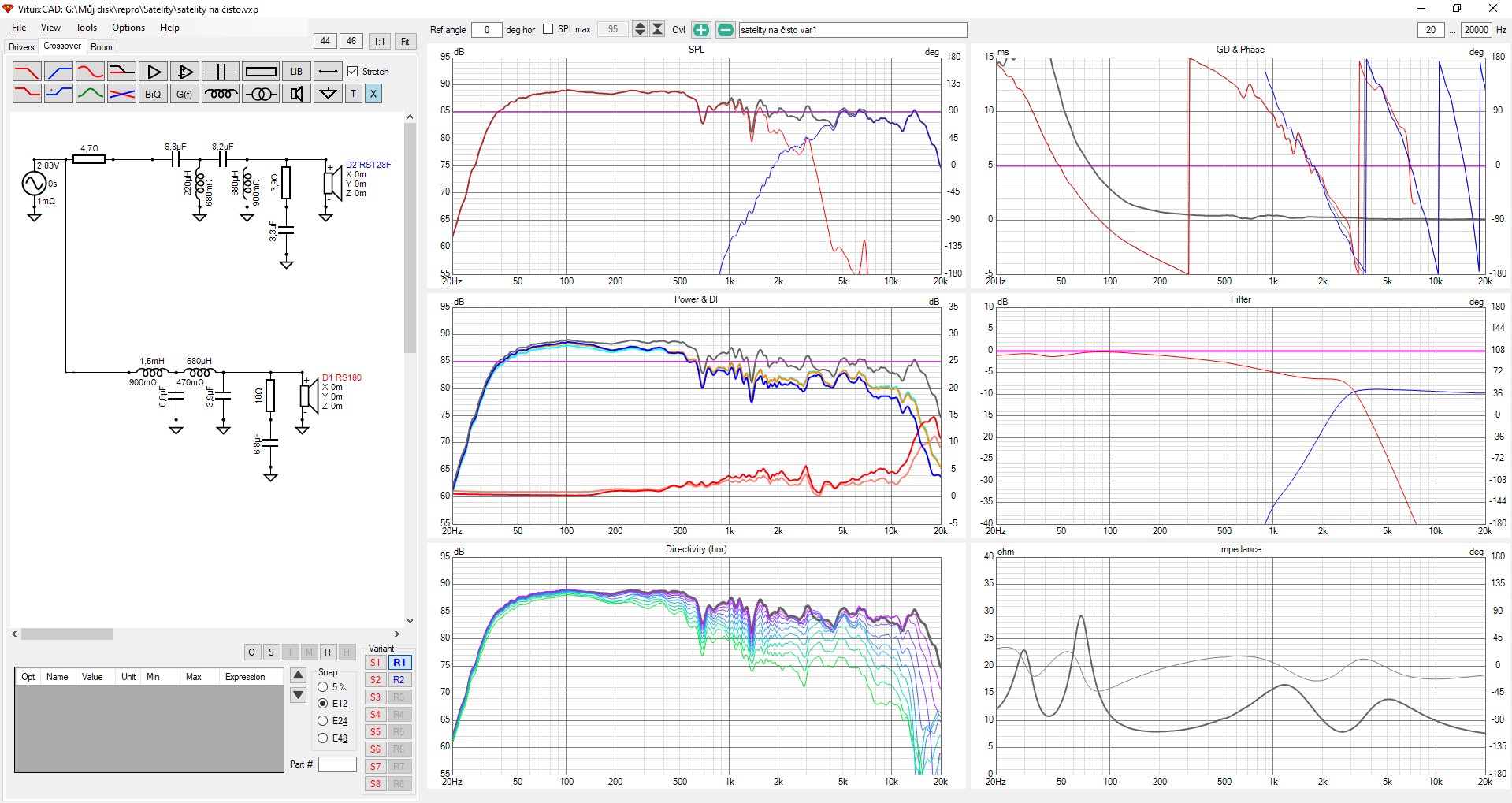Insert an operational amplifier component

[x=184, y=72]
